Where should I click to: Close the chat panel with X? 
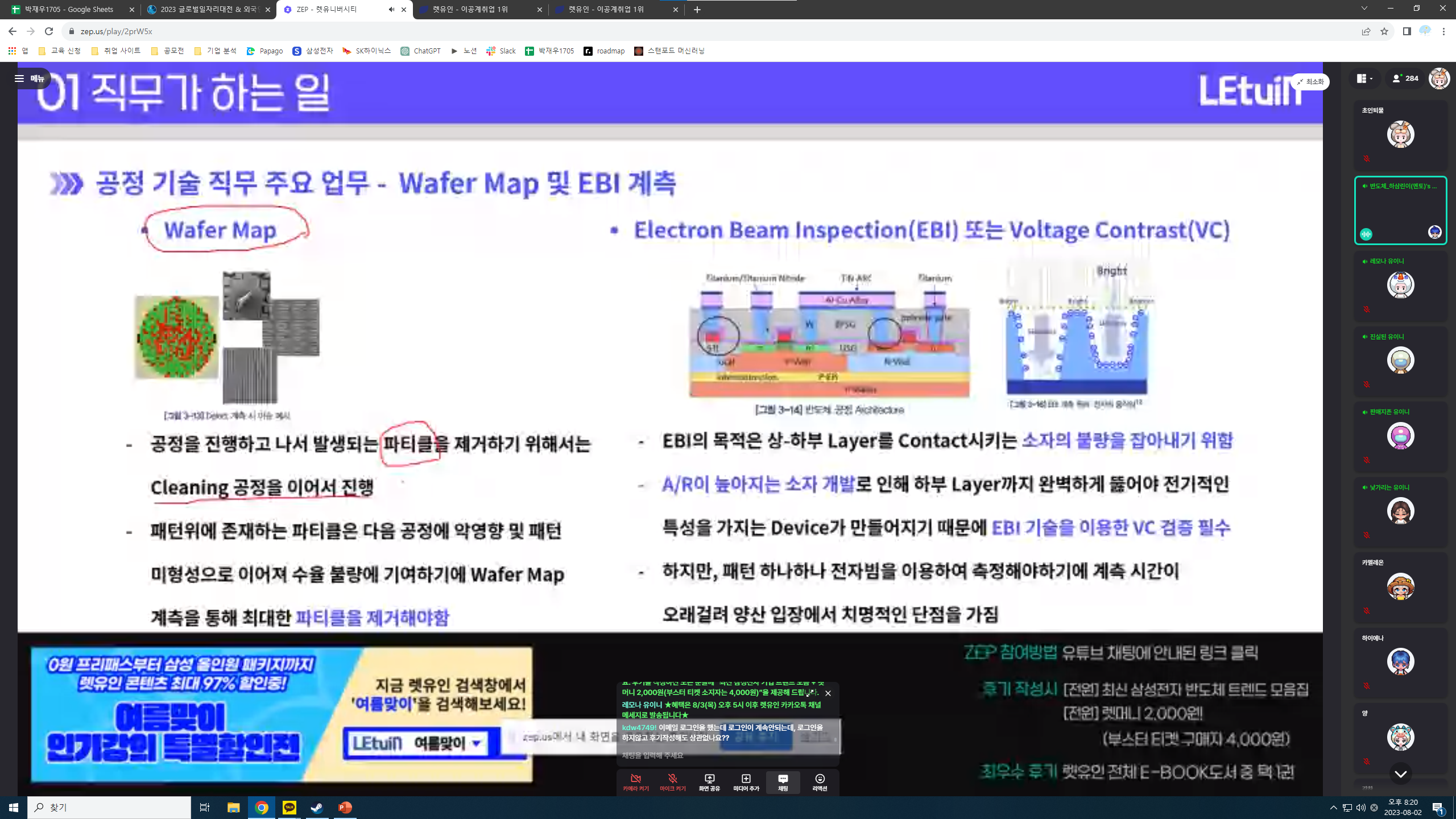(828, 693)
